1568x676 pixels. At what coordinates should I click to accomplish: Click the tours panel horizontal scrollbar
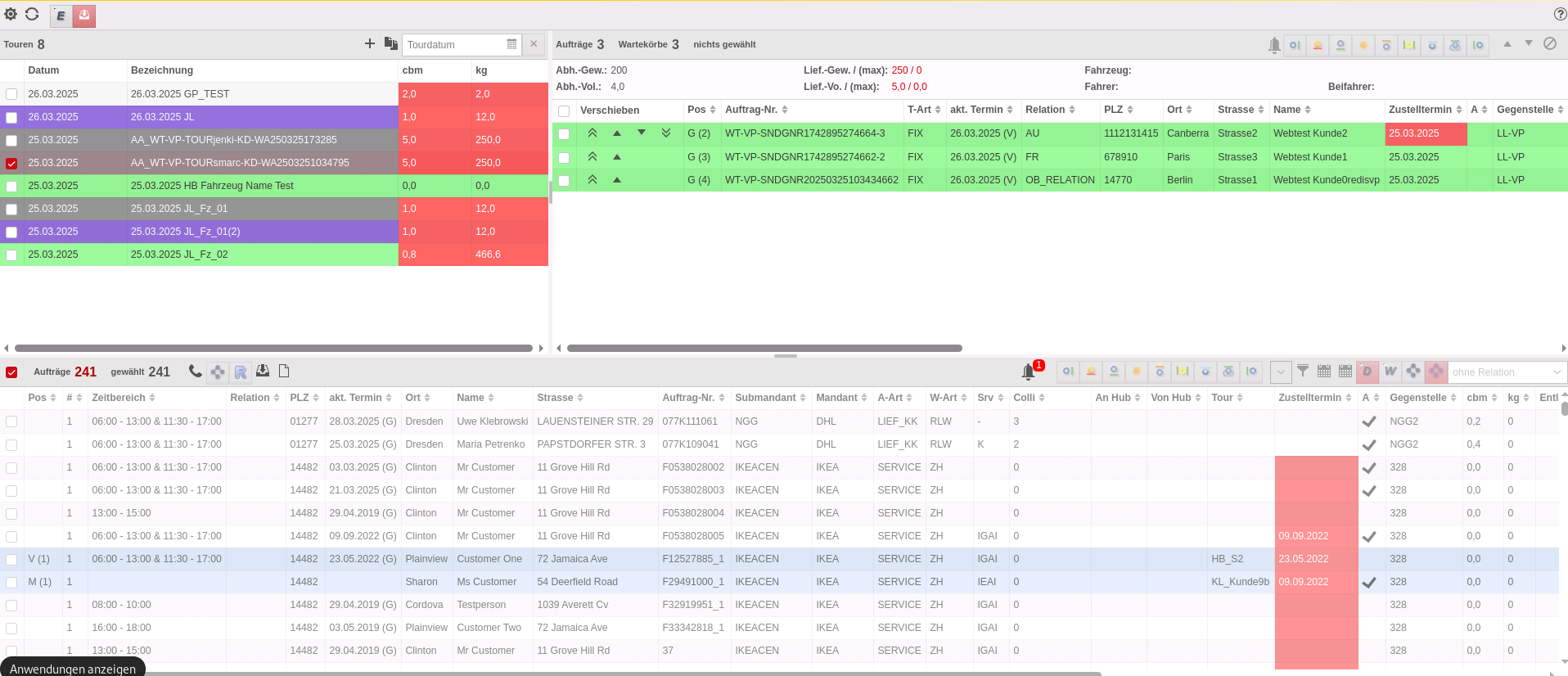pyautogui.click(x=273, y=348)
